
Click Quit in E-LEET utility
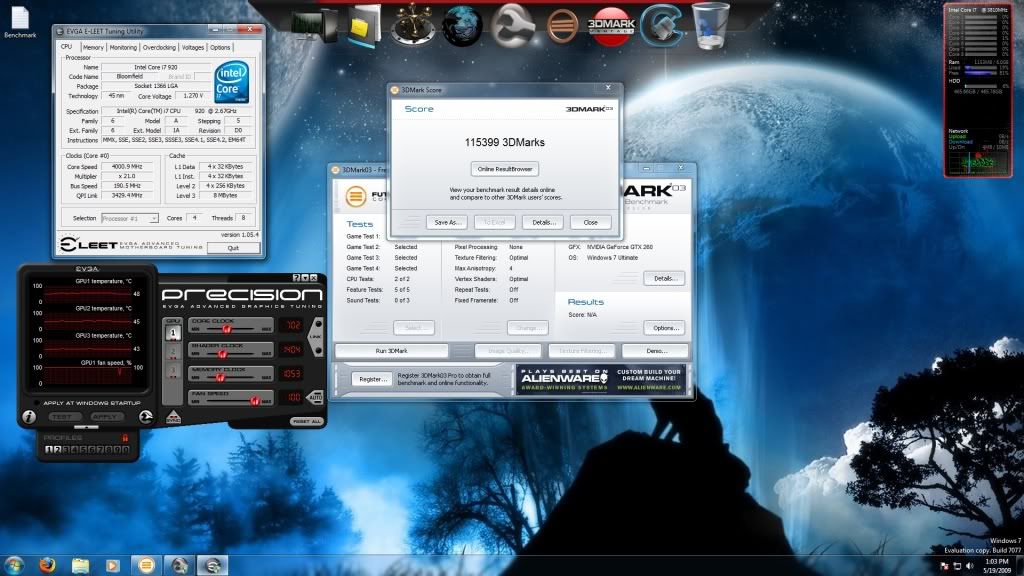tap(234, 248)
